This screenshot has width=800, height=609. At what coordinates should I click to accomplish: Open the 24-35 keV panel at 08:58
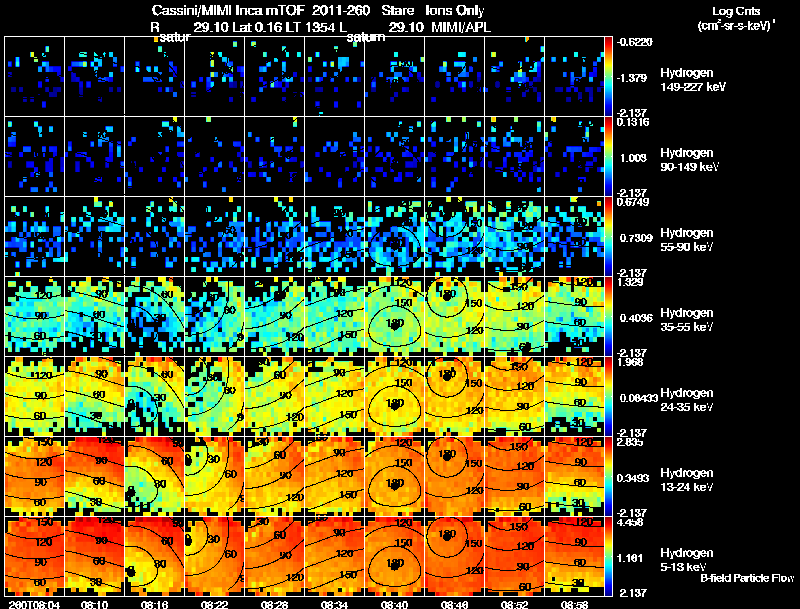[x=574, y=397]
